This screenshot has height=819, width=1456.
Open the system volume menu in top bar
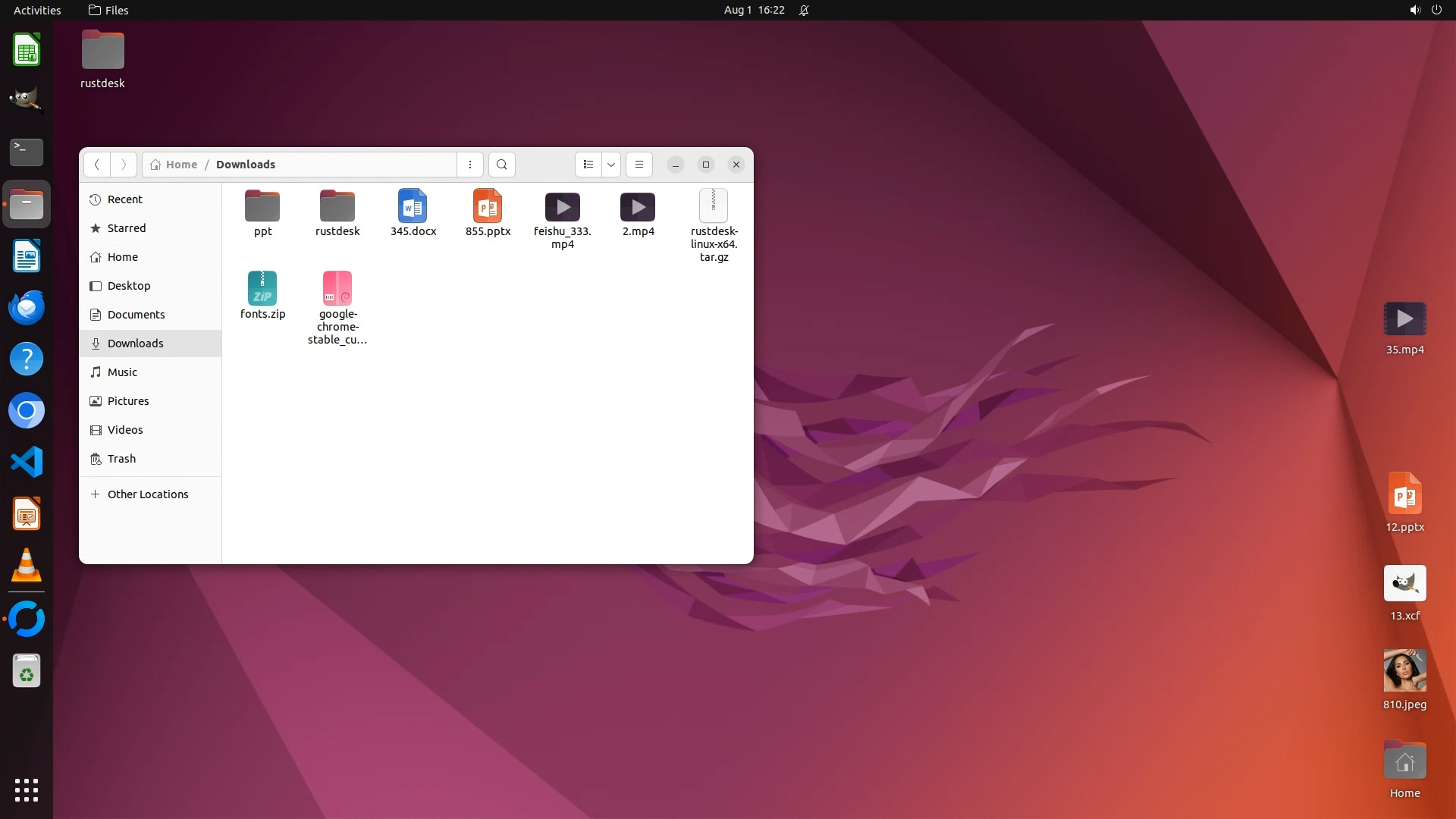[1414, 10]
